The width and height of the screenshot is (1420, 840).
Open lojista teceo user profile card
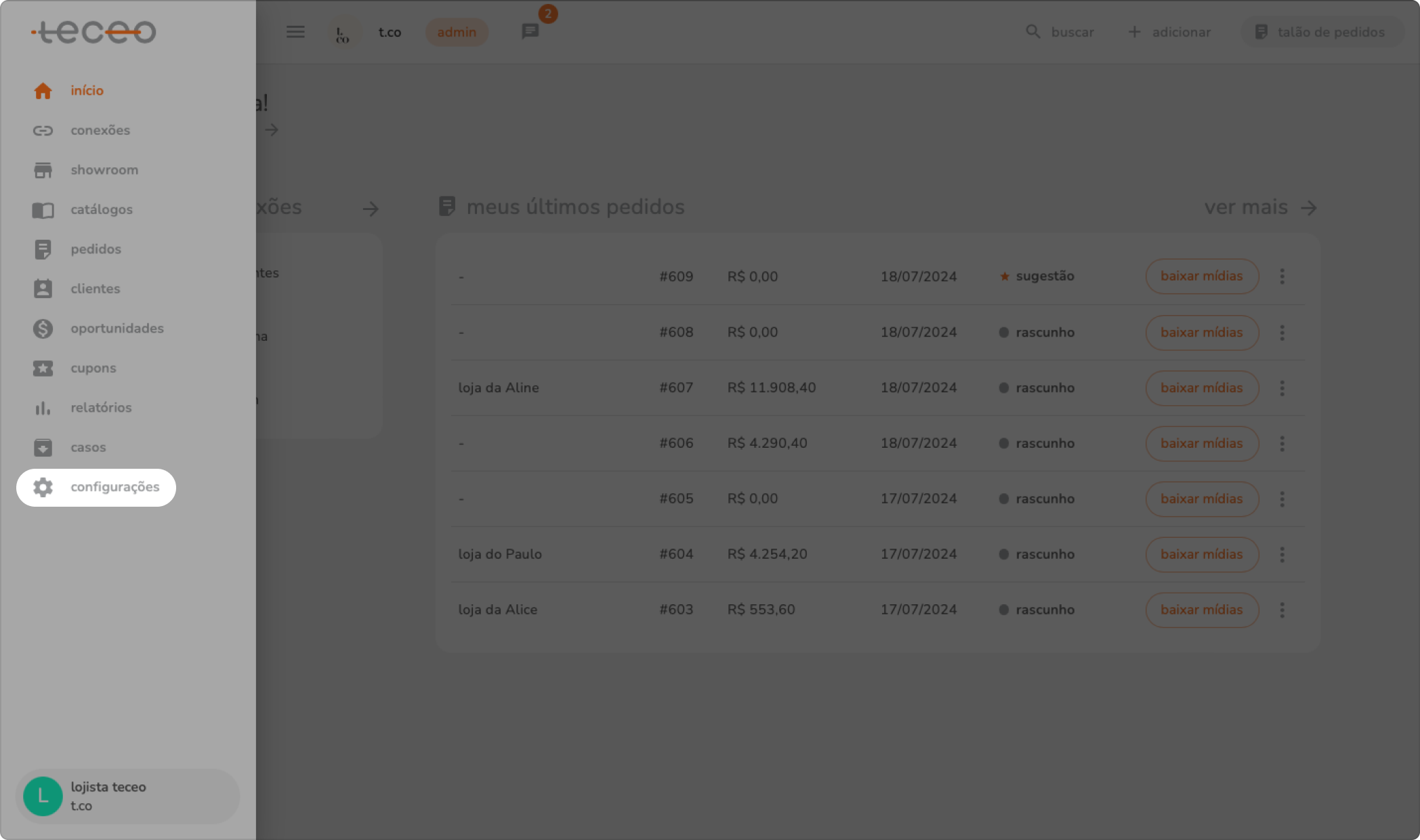127,796
